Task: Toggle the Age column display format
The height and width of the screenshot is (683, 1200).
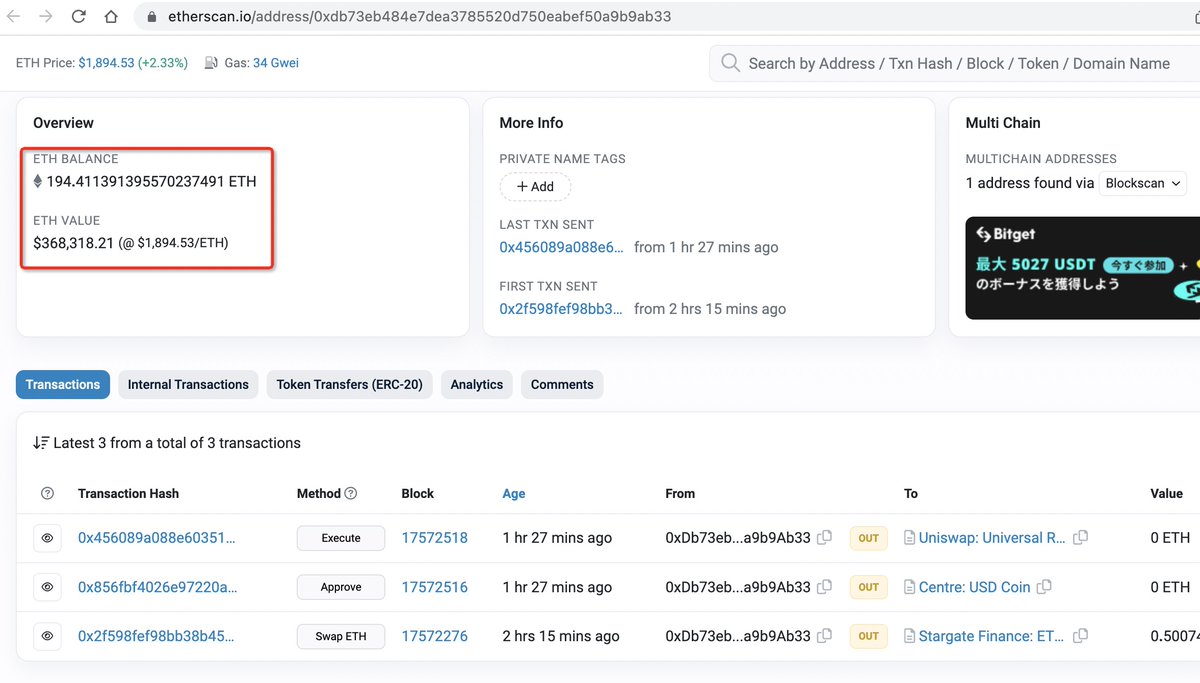Action: click(514, 493)
